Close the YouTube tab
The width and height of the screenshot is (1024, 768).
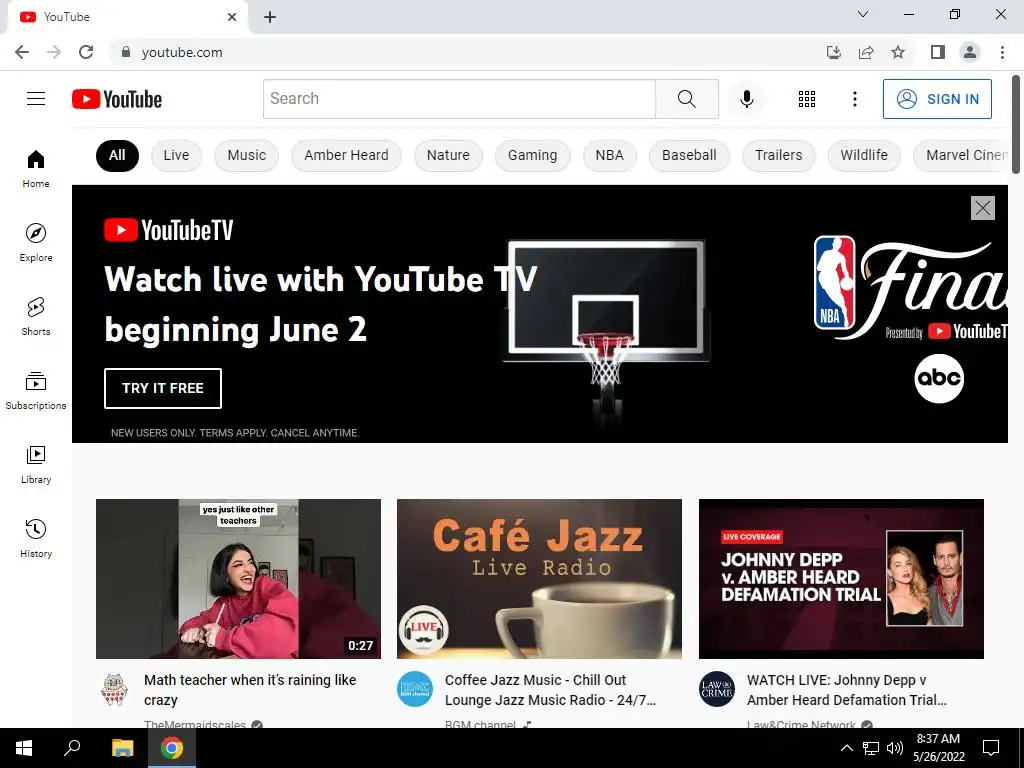(232, 17)
